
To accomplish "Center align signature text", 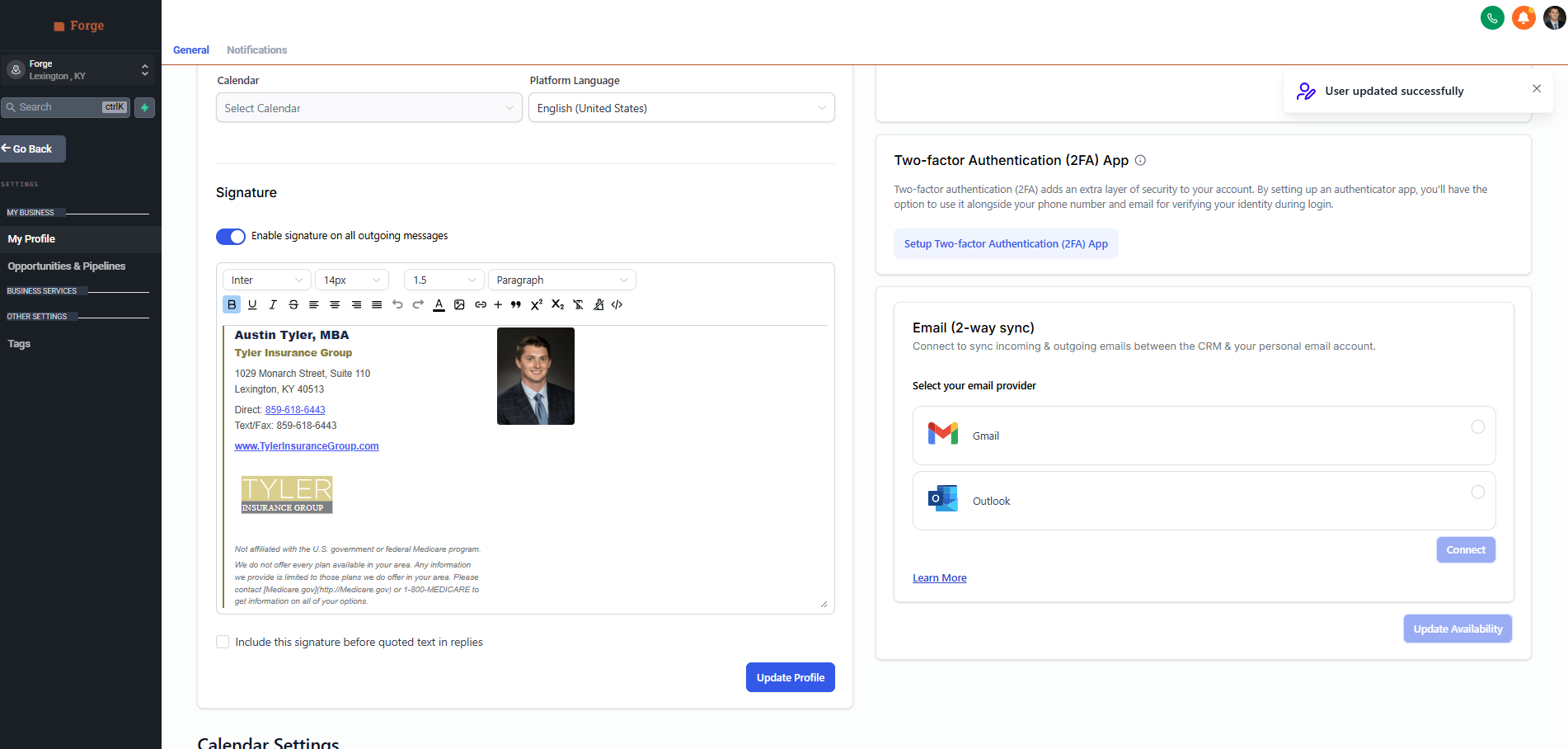I will (335, 304).
